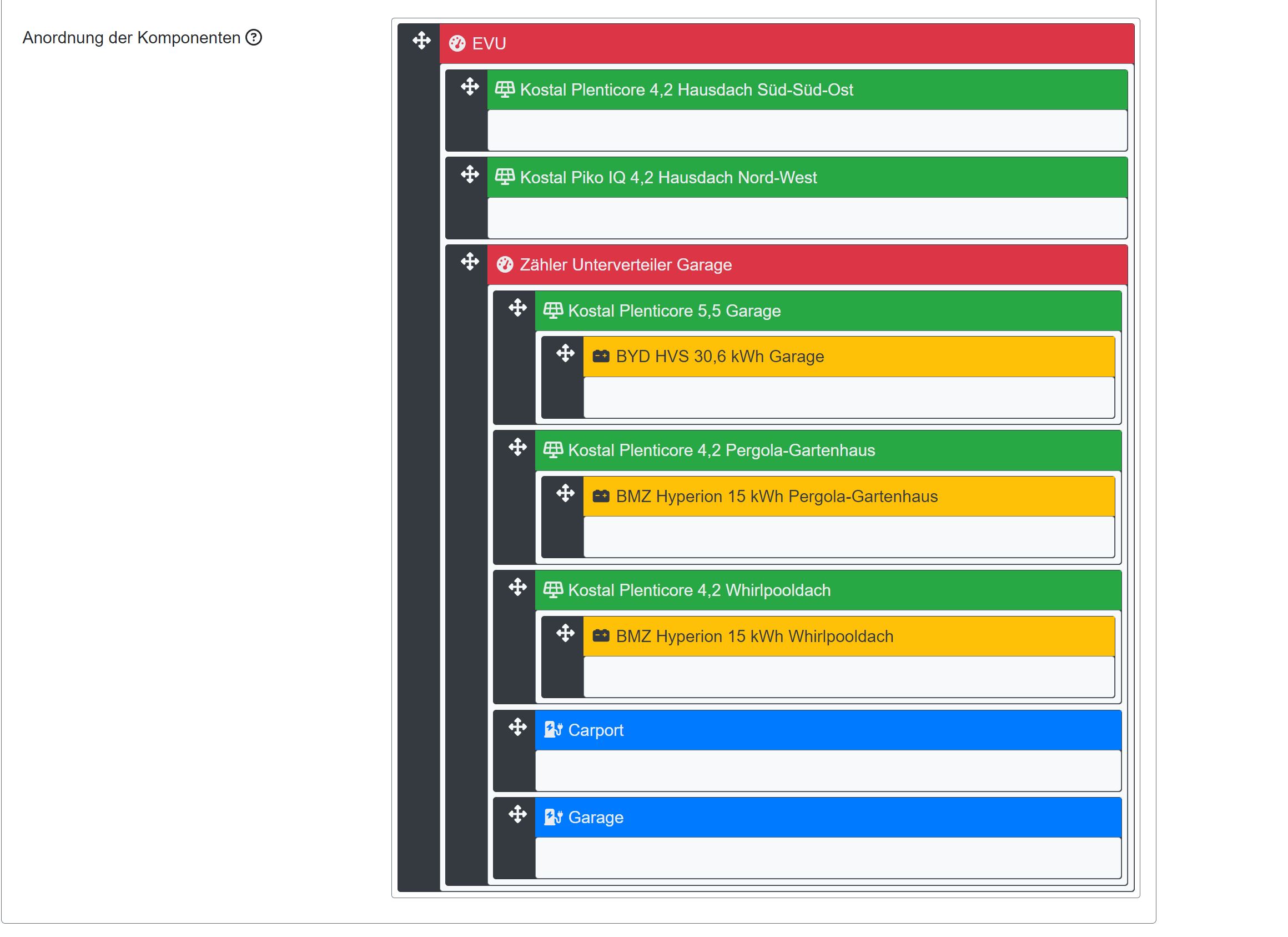Click move handle of BYD HVS battery
Viewport: 1288px width, 937px height.
coord(565,353)
